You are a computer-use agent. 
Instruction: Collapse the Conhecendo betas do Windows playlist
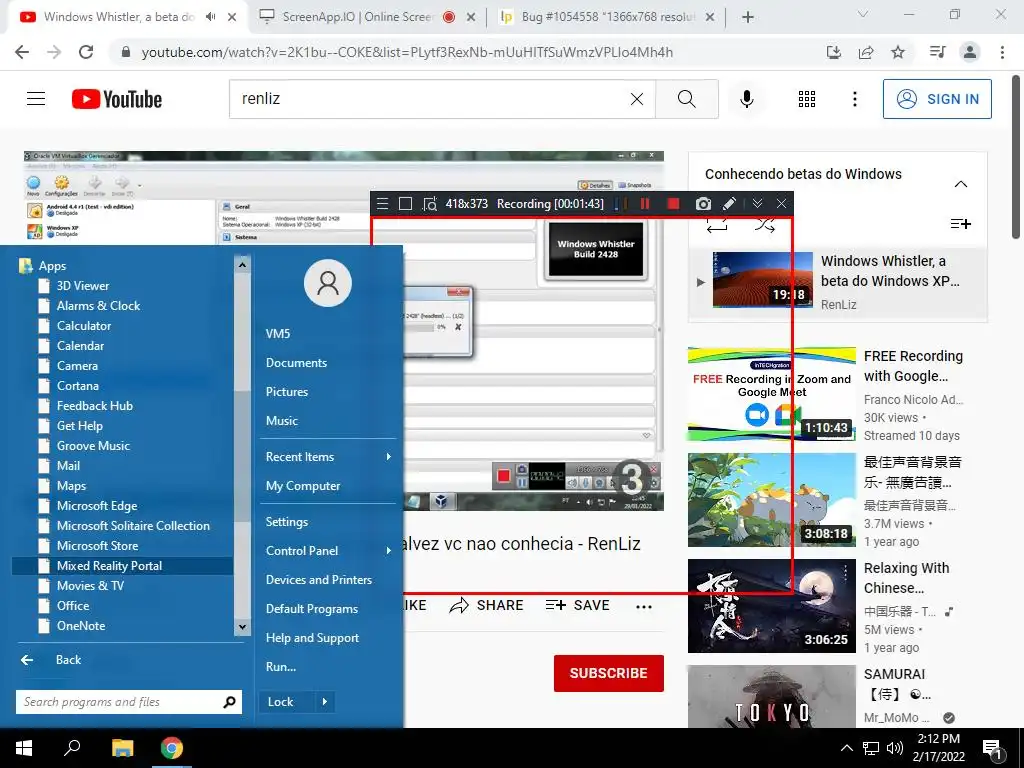pos(961,184)
